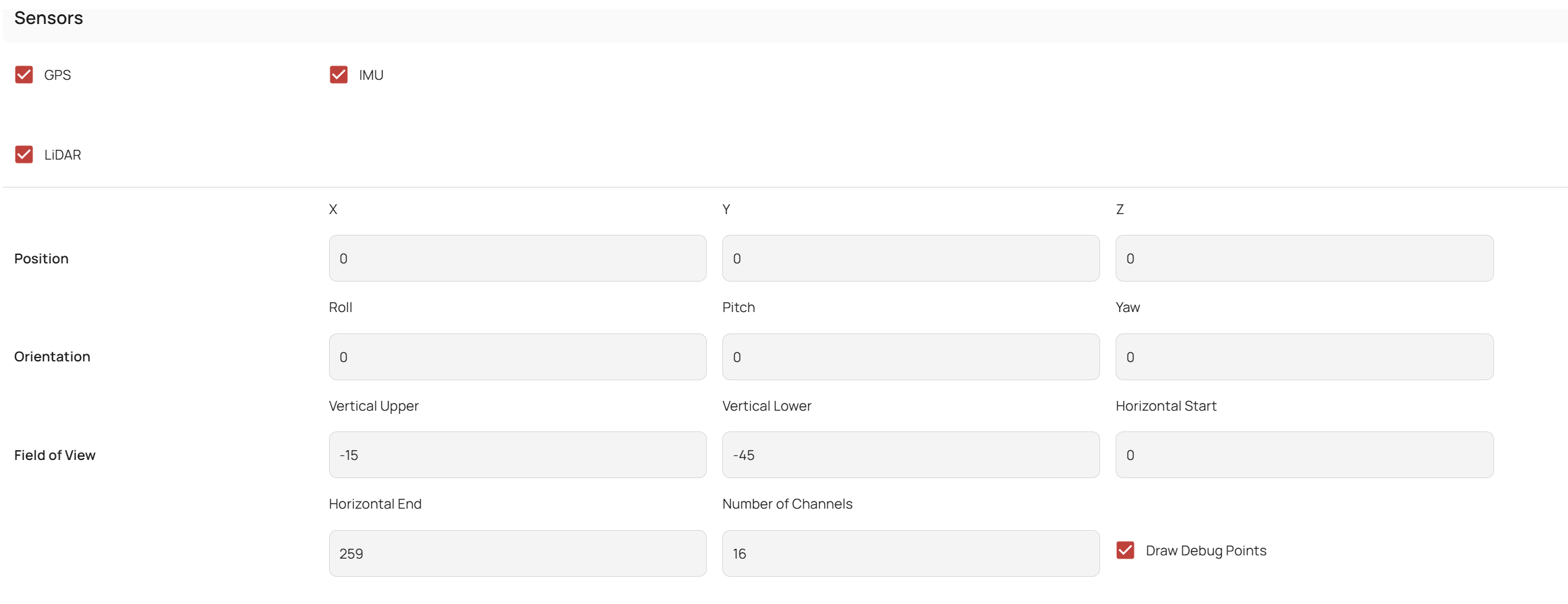The height and width of the screenshot is (604, 1568).
Task: Disable the IMU sensor checkbox
Action: coord(339,75)
